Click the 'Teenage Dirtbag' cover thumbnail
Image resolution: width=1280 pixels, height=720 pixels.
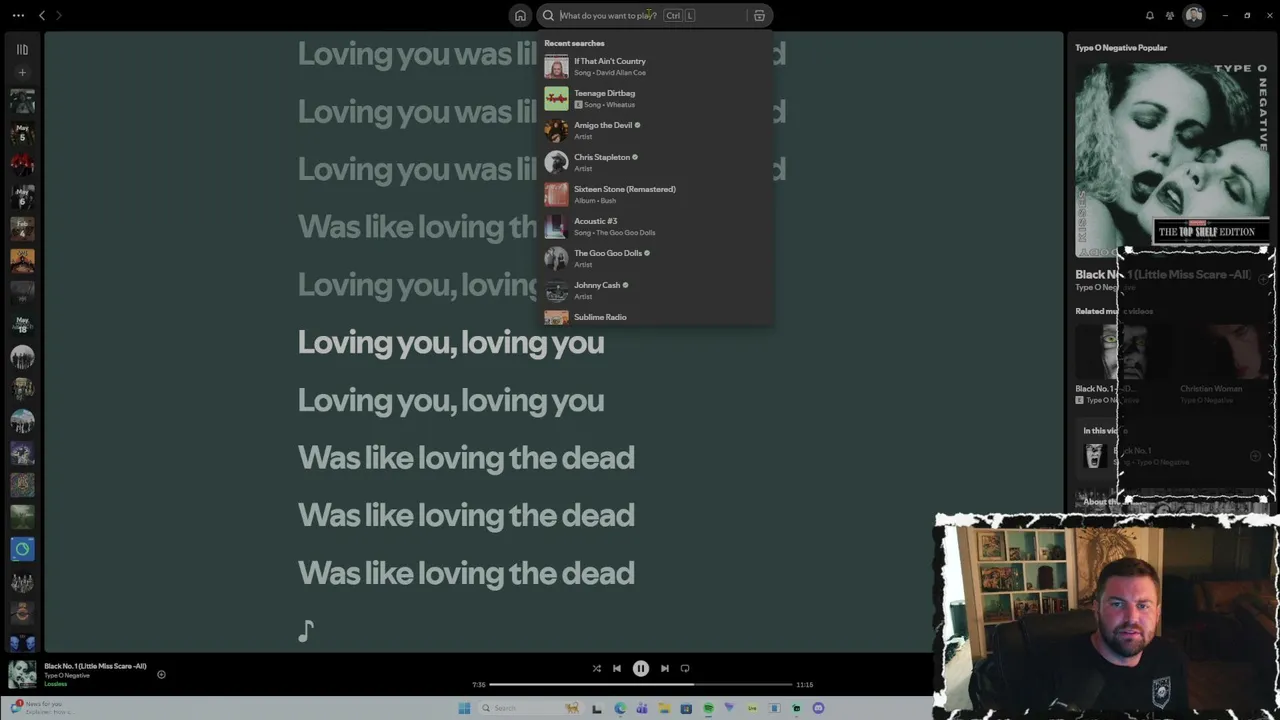point(556,99)
